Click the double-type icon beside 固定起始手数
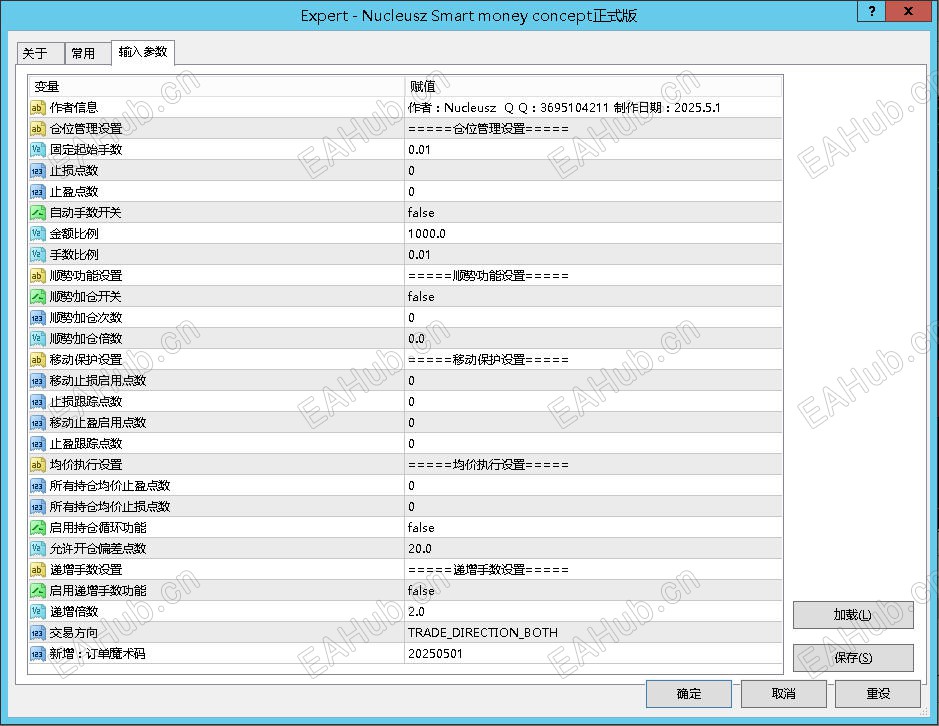The image size is (939, 726). 37,150
